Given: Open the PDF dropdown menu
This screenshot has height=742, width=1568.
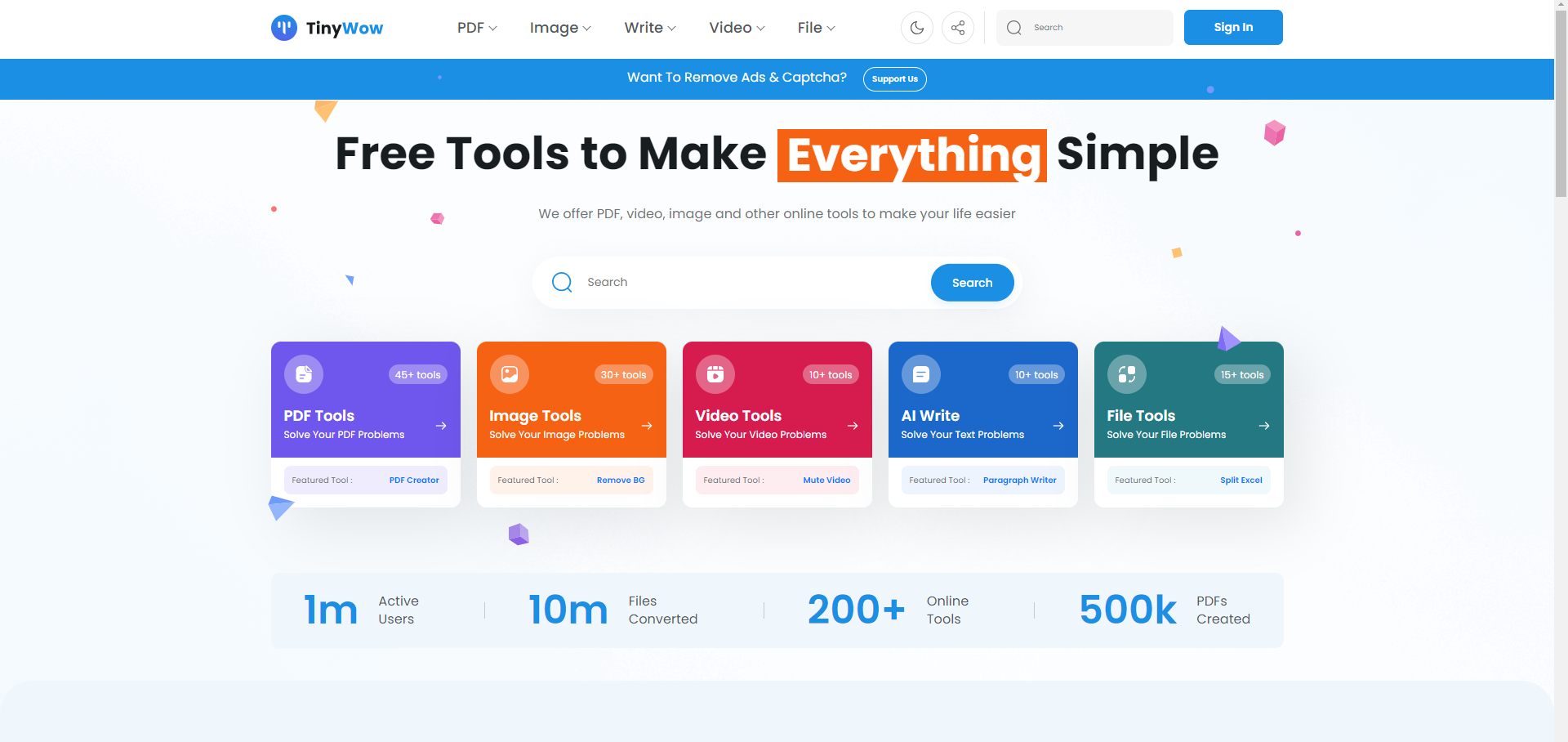Looking at the screenshot, I should click(x=476, y=27).
